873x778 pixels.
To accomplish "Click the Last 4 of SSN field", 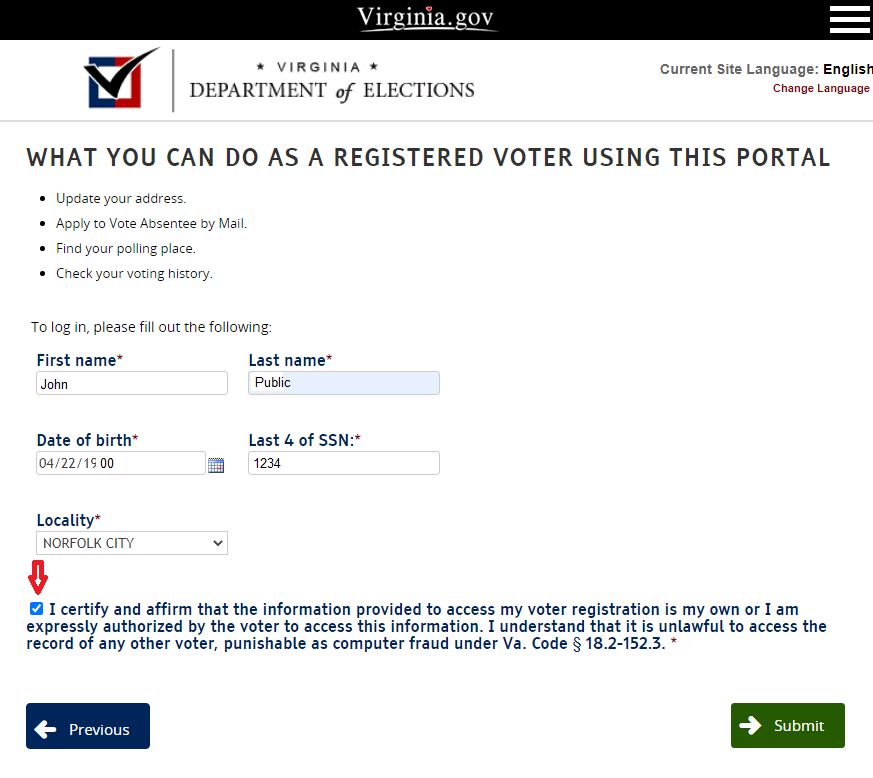I will (343, 463).
